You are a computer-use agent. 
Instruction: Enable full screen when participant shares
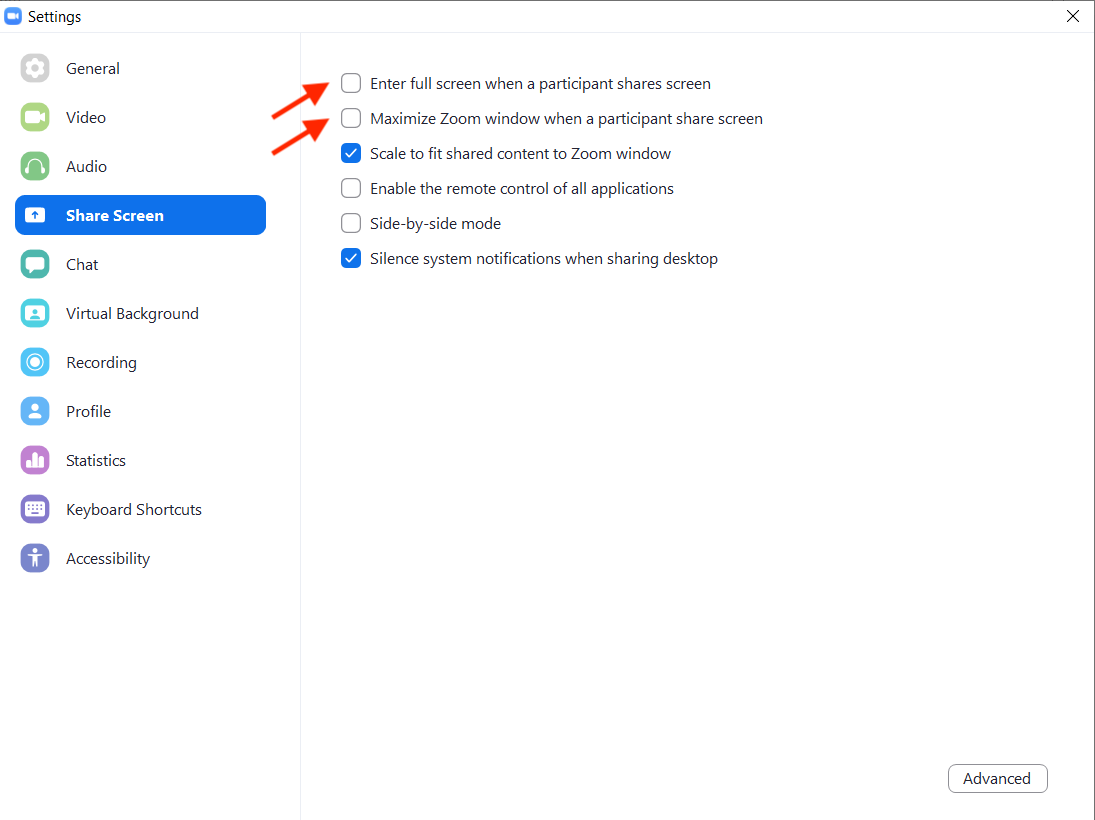click(x=351, y=84)
